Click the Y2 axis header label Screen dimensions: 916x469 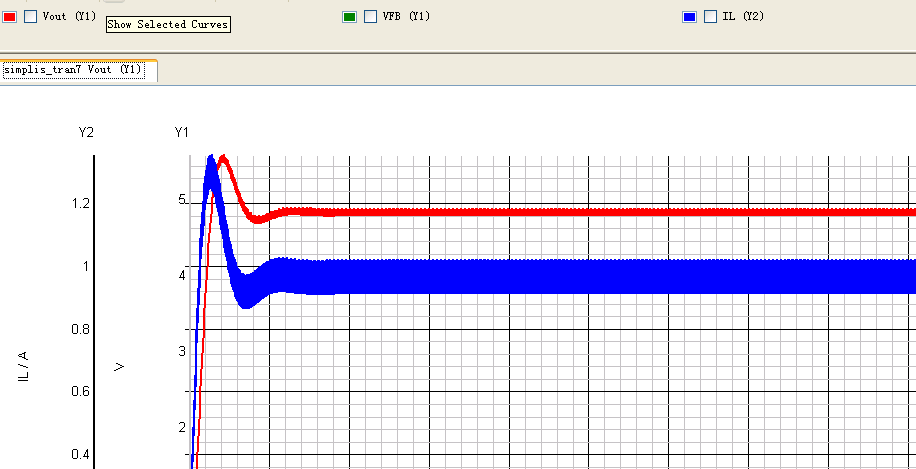coord(86,132)
